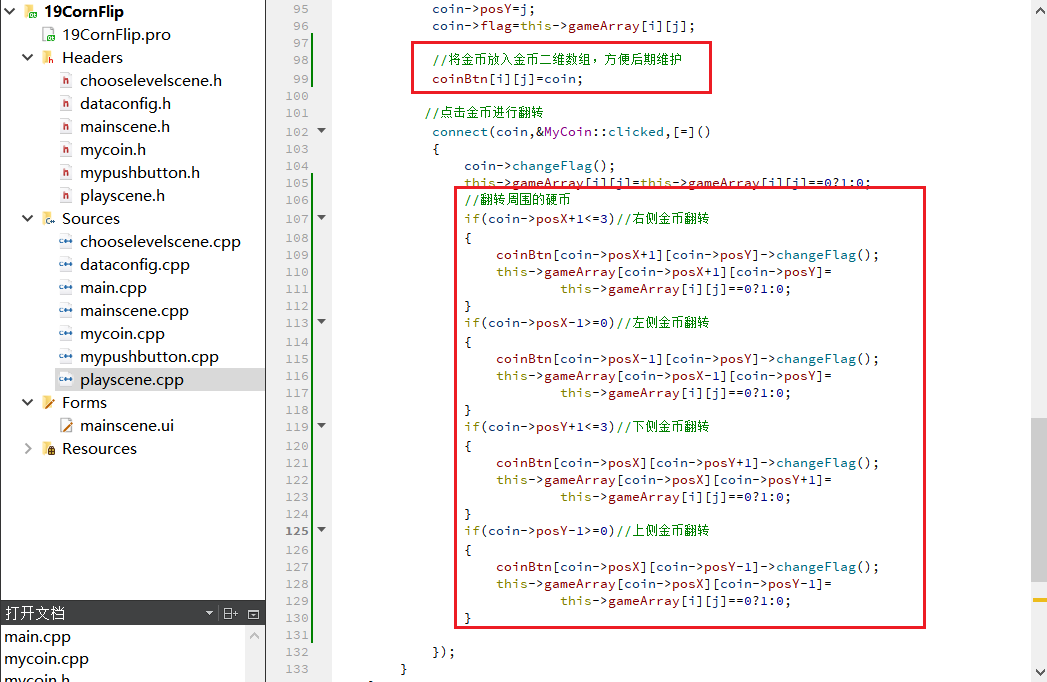
Task: Click the cpp icon beside dataconfig.cpp
Action: [x=65, y=265]
